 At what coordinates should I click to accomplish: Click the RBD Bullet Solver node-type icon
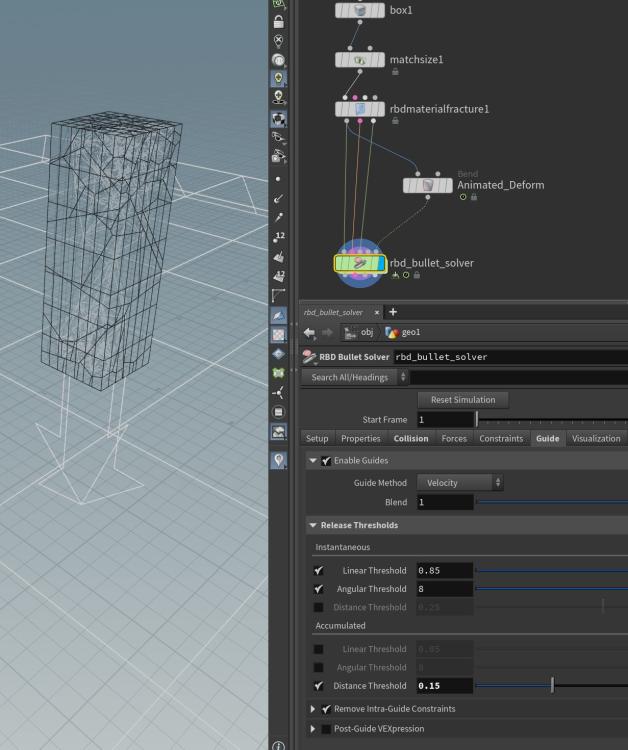click(309, 356)
